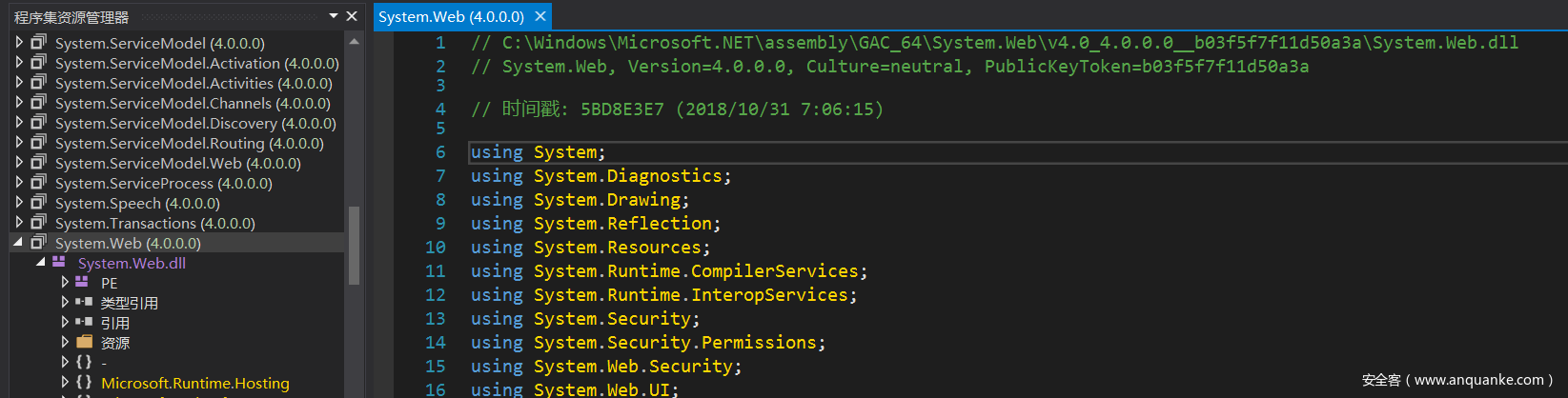Click the tree scrollbar up arrow
The height and width of the screenshot is (398, 1568).
click(x=354, y=42)
